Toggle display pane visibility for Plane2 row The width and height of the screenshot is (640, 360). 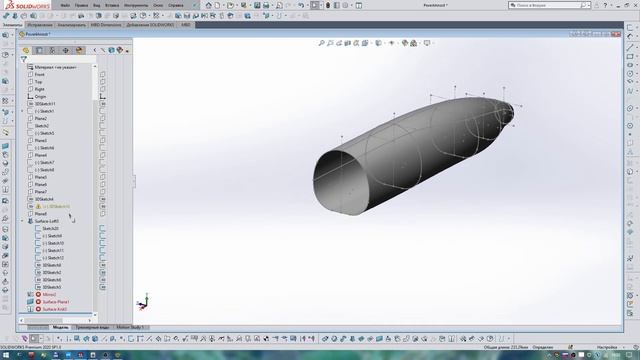[x=102, y=118]
